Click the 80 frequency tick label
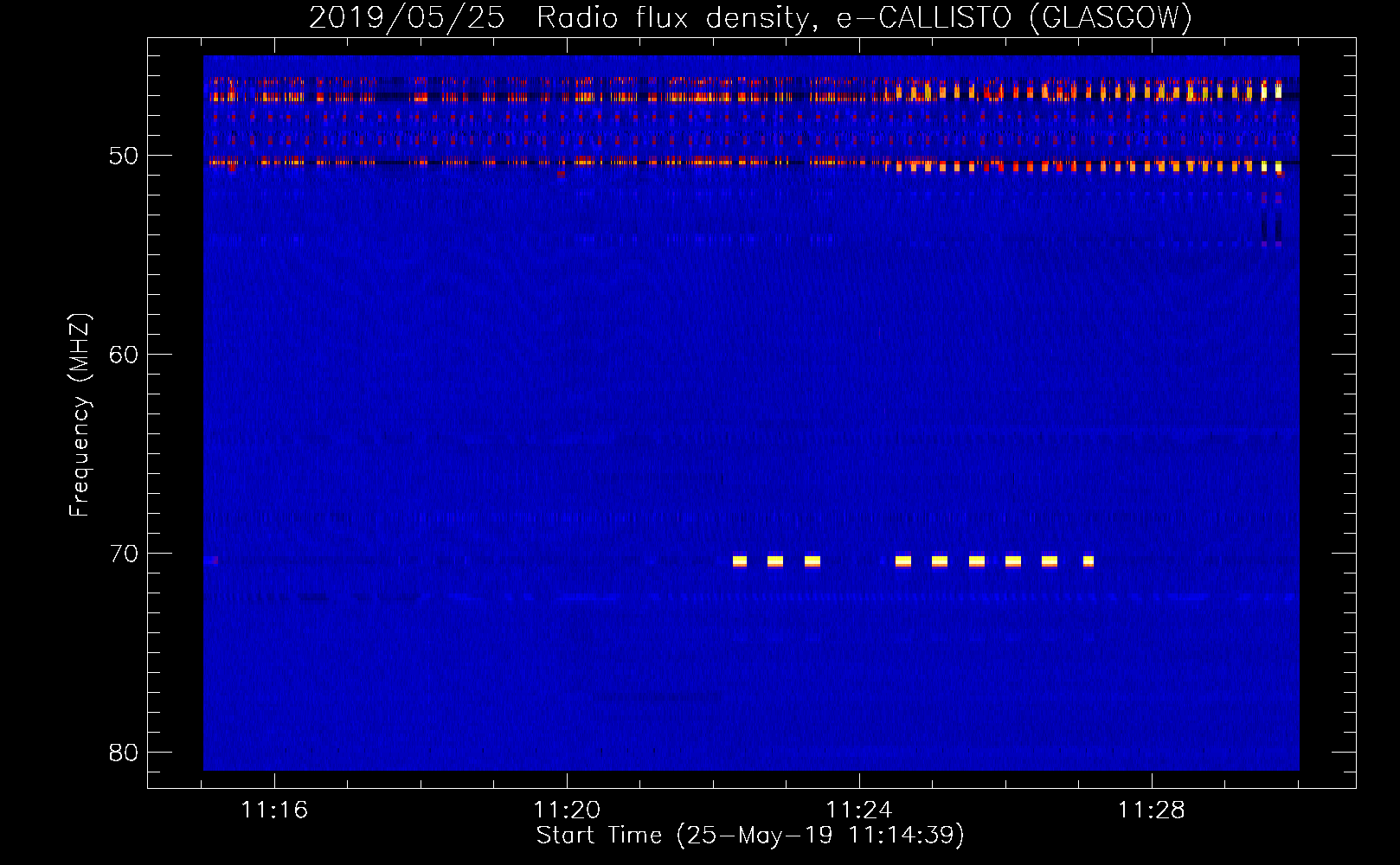1400x865 pixels. tap(124, 753)
